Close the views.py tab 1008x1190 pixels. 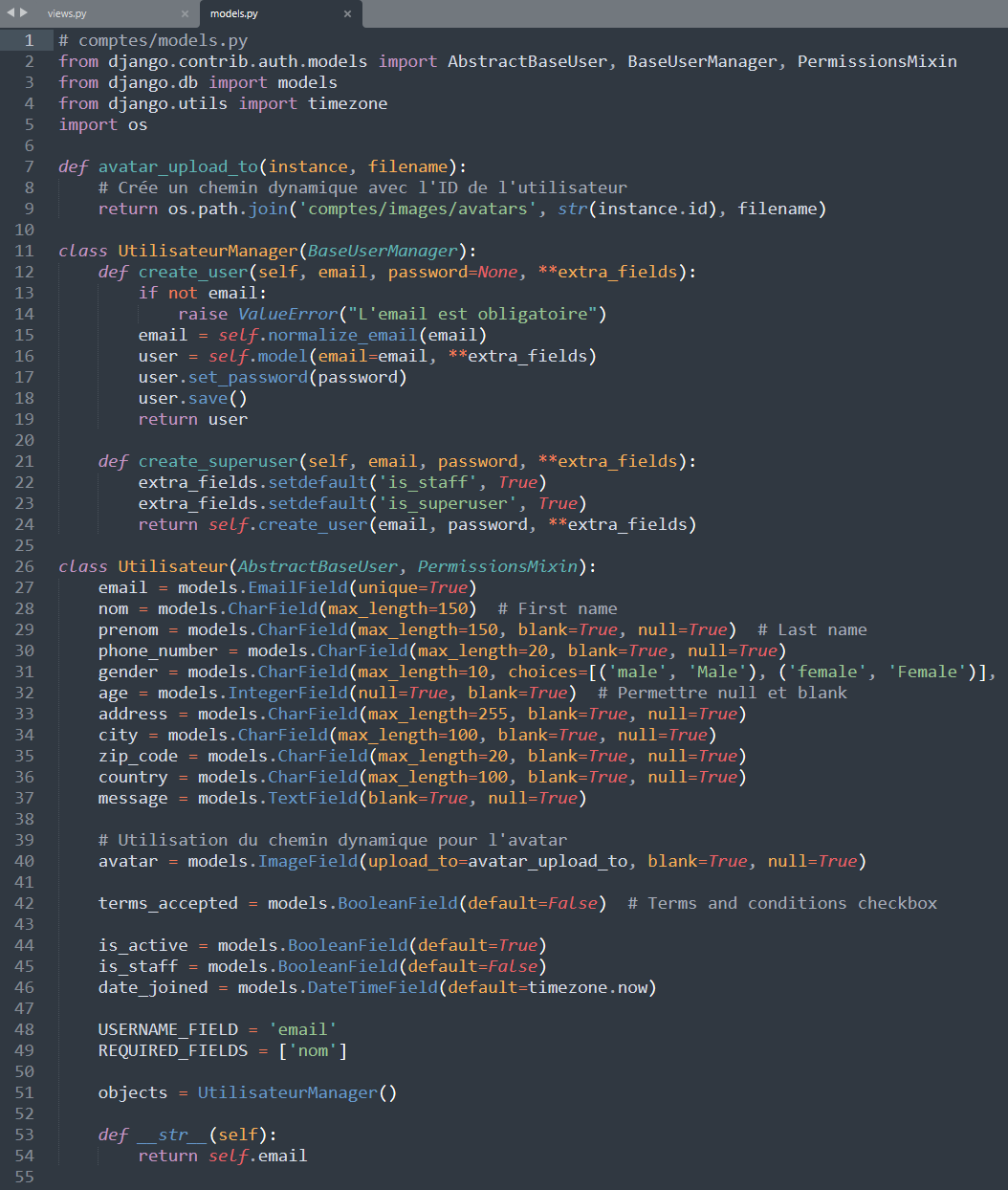click(185, 13)
